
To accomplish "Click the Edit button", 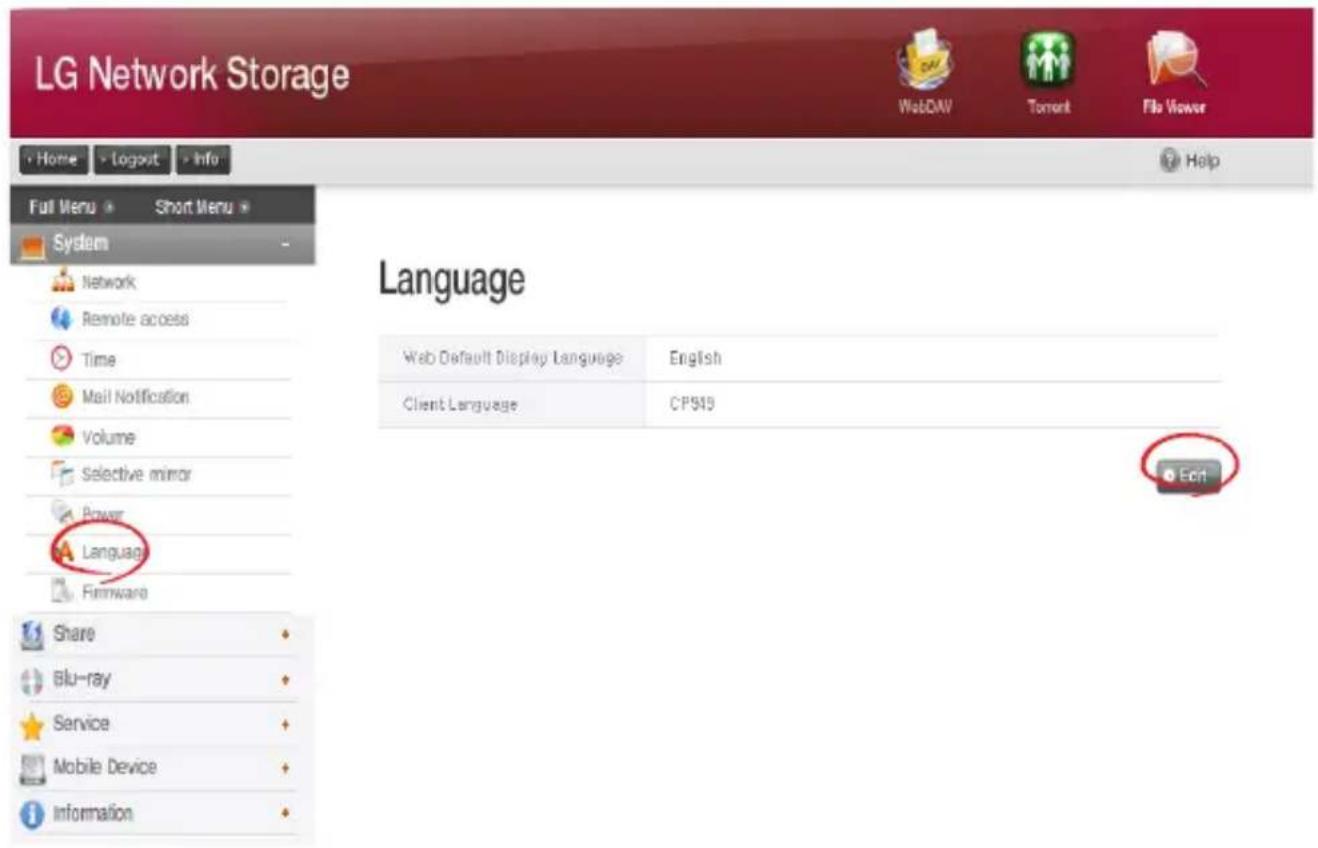I will pos(1188,476).
